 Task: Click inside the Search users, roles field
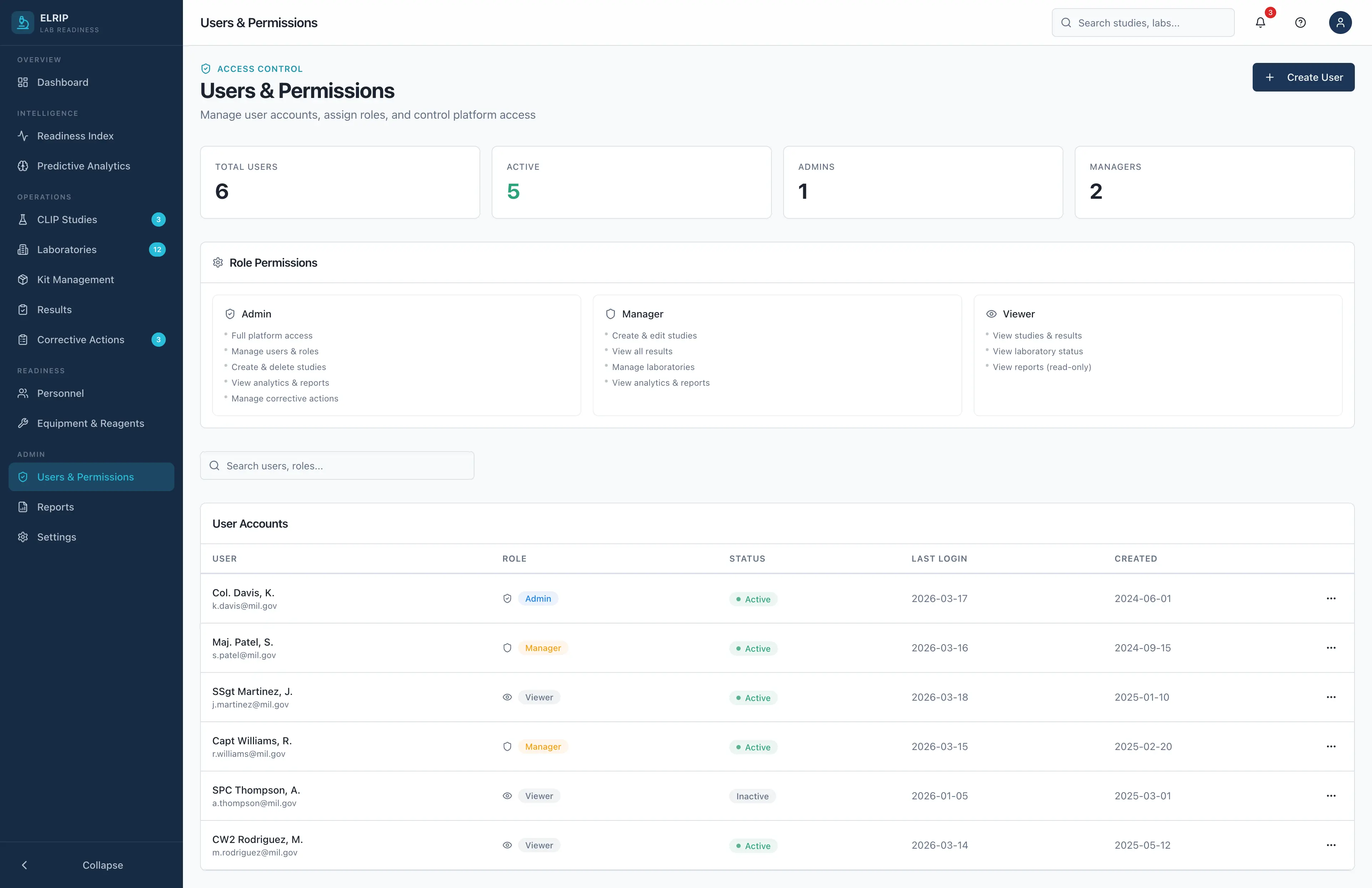tap(337, 465)
